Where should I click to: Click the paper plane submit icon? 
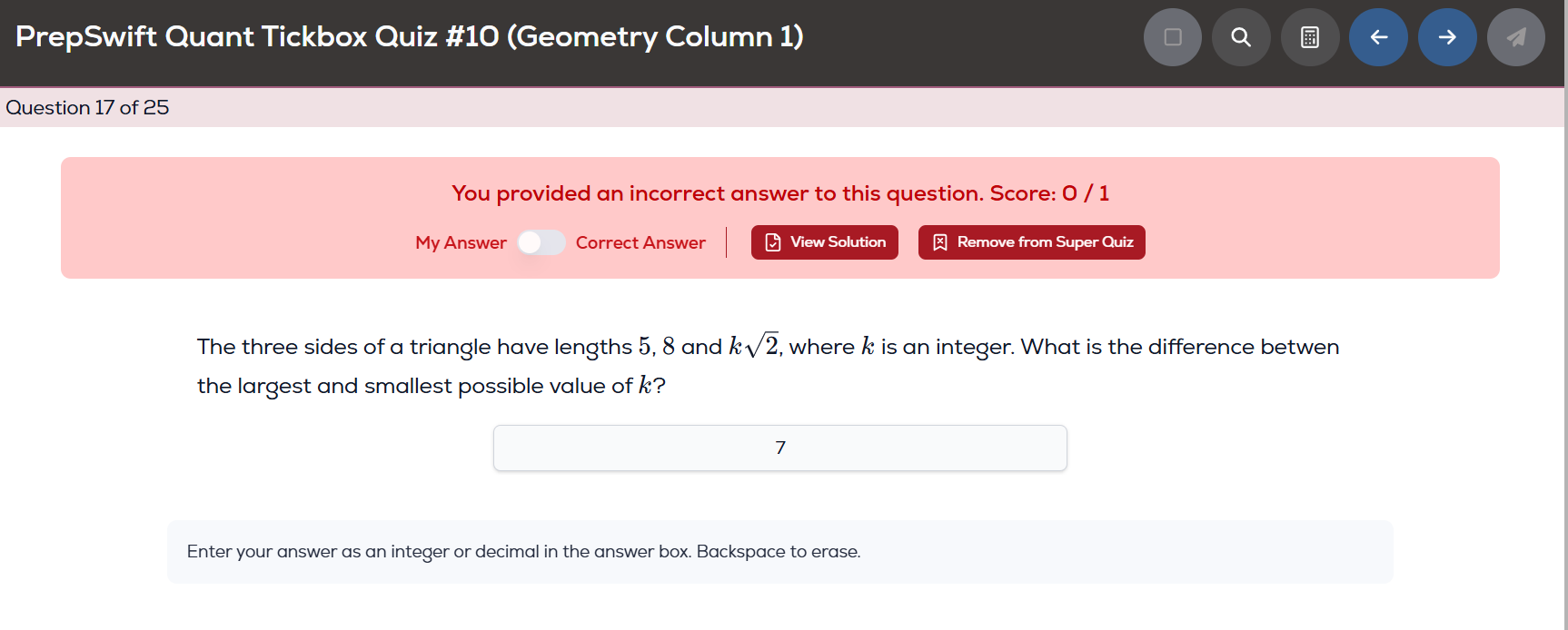click(1516, 37)
